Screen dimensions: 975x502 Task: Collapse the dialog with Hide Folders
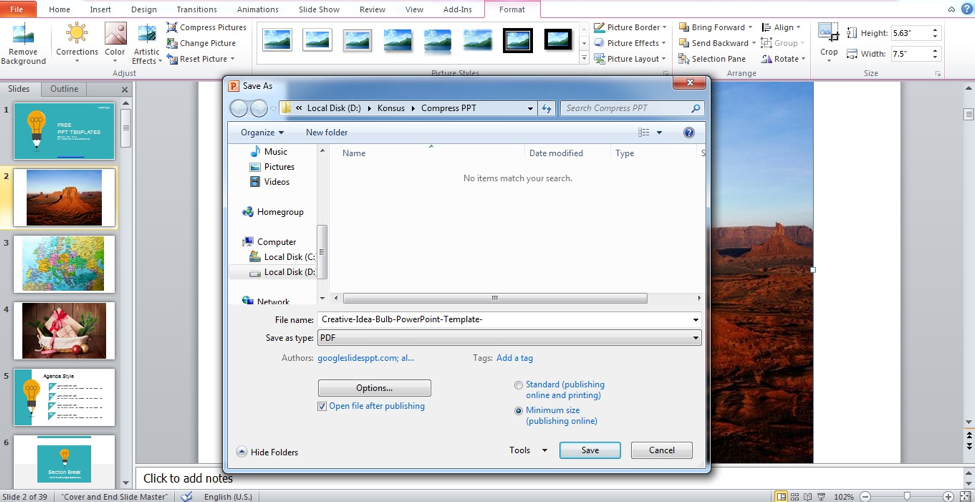267,452
